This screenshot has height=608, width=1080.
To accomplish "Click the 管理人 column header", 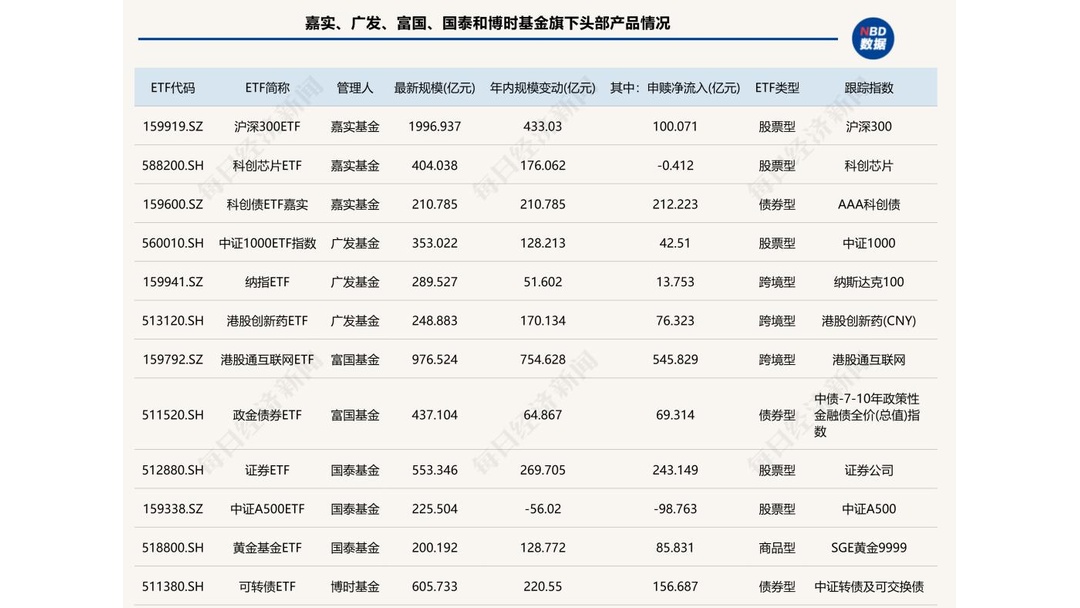I will (x=355, y=87).
